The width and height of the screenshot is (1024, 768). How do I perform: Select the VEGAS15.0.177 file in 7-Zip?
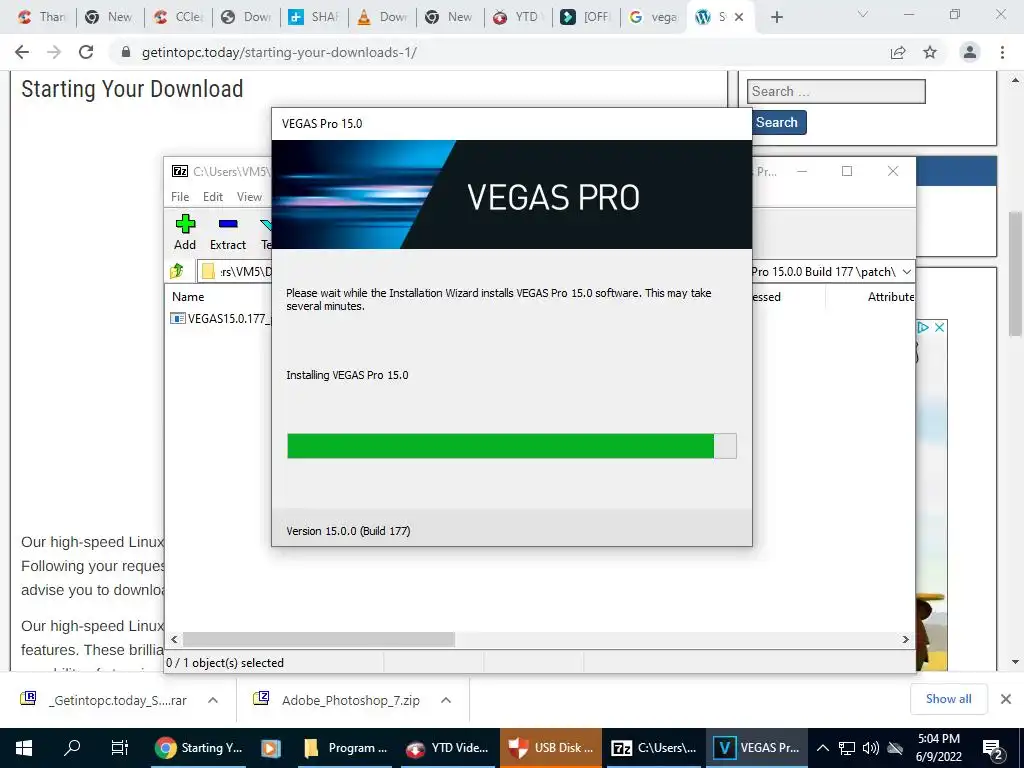coord(222,319)
